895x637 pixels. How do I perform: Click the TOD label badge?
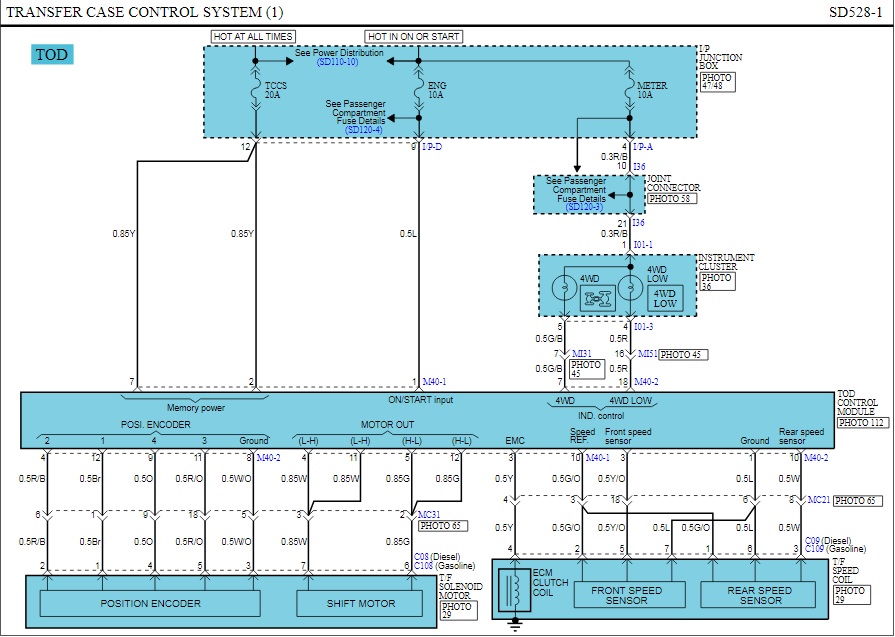52,55
